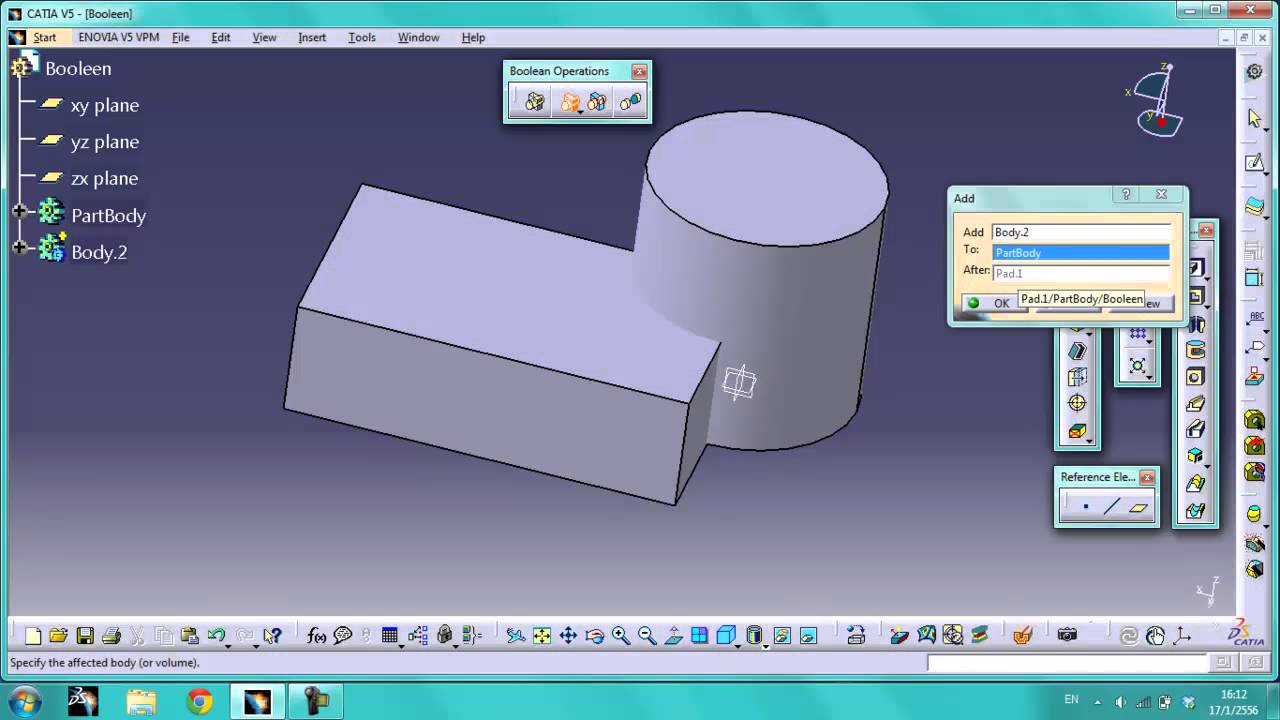Screen dimensions: 1280x720
Task: Open the Insert menu
Action: coord(312,37)
